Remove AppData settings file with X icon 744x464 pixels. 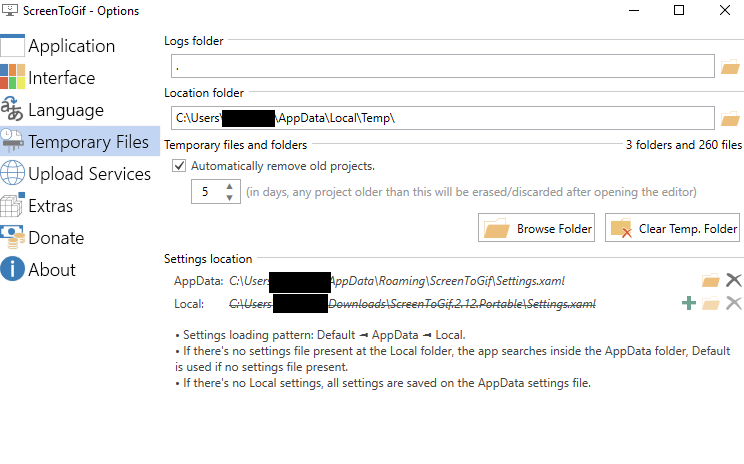[x=734, y=280]
